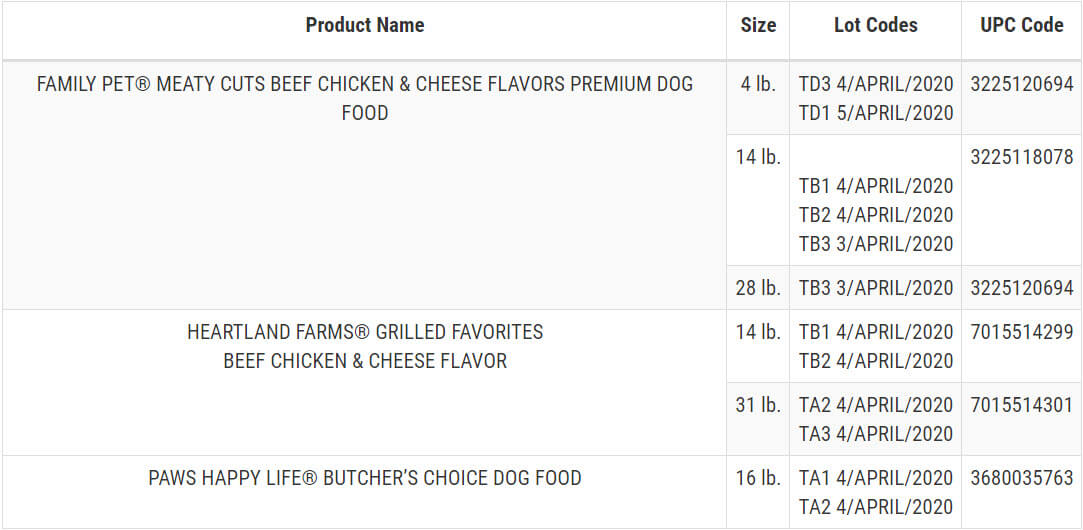Screen dimensions: 1083x530
Task: Click Paws Happy Life Butcher's Choice product name
Action: (364, 478)
